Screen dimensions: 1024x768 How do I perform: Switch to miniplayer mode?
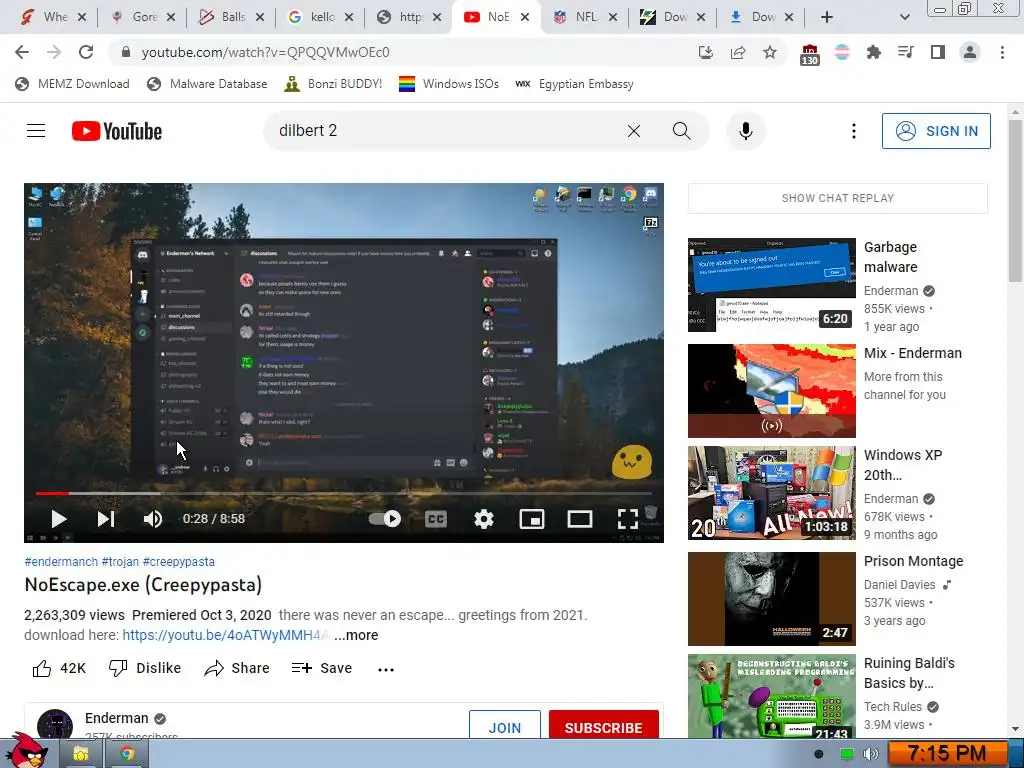[x=532, y=519]
